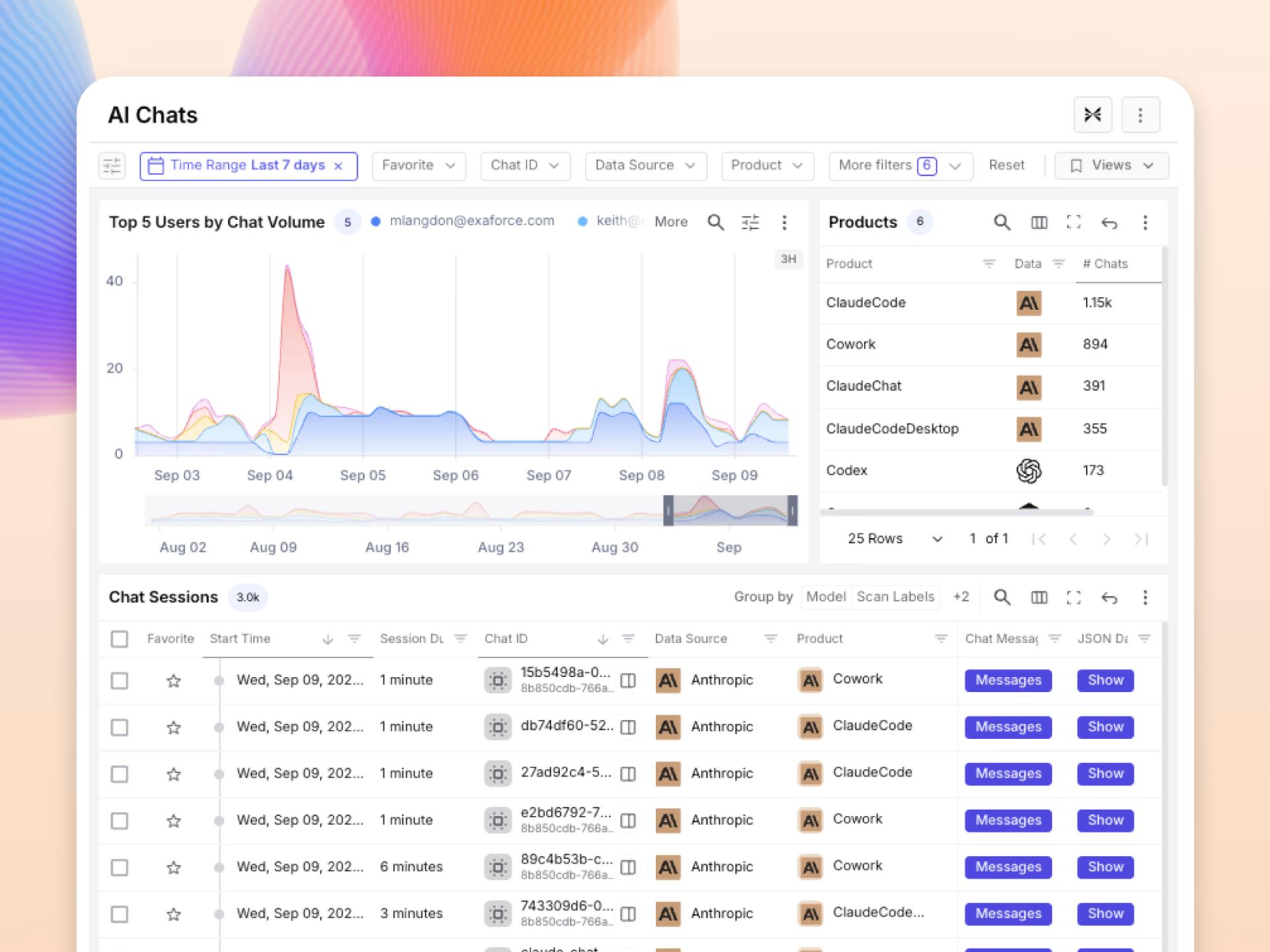The height and width of the screenshot is (952, 1270).
Task: Click the collapse panel icon beside AI Chats
Action: tap(1093, 115)
